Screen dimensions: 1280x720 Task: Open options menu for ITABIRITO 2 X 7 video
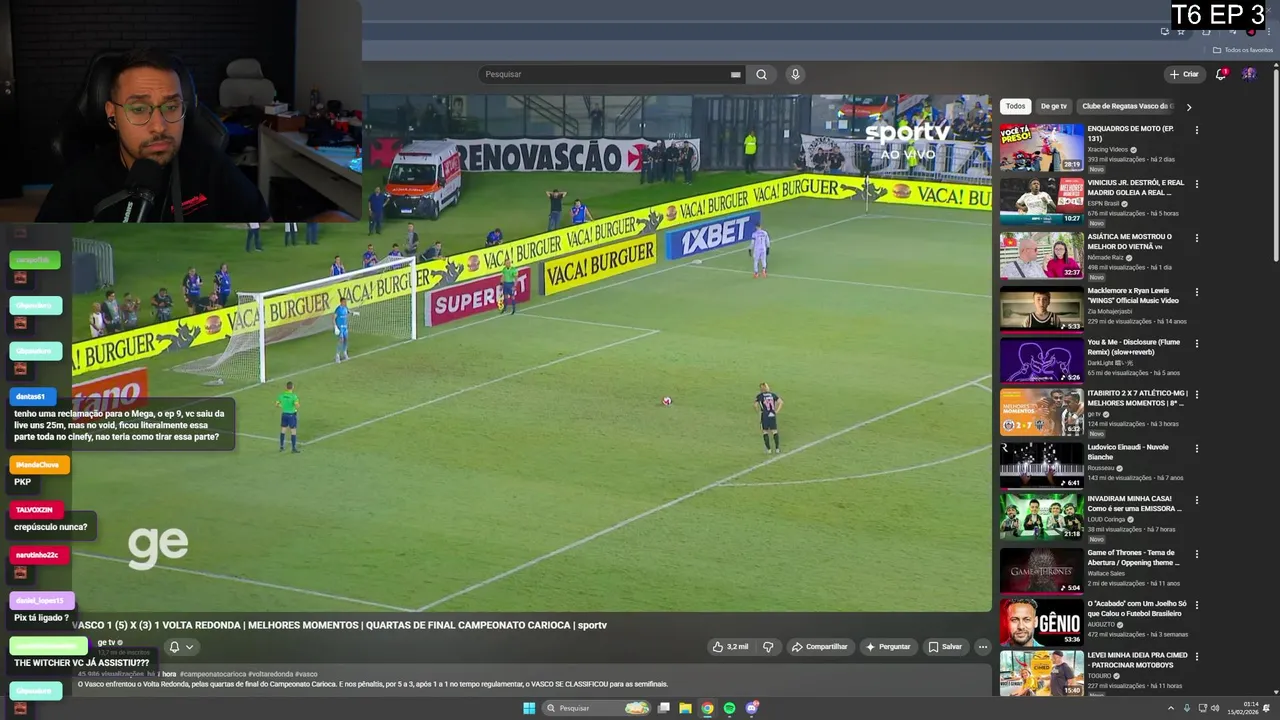pyautogui.click(x=1196, y=394)
